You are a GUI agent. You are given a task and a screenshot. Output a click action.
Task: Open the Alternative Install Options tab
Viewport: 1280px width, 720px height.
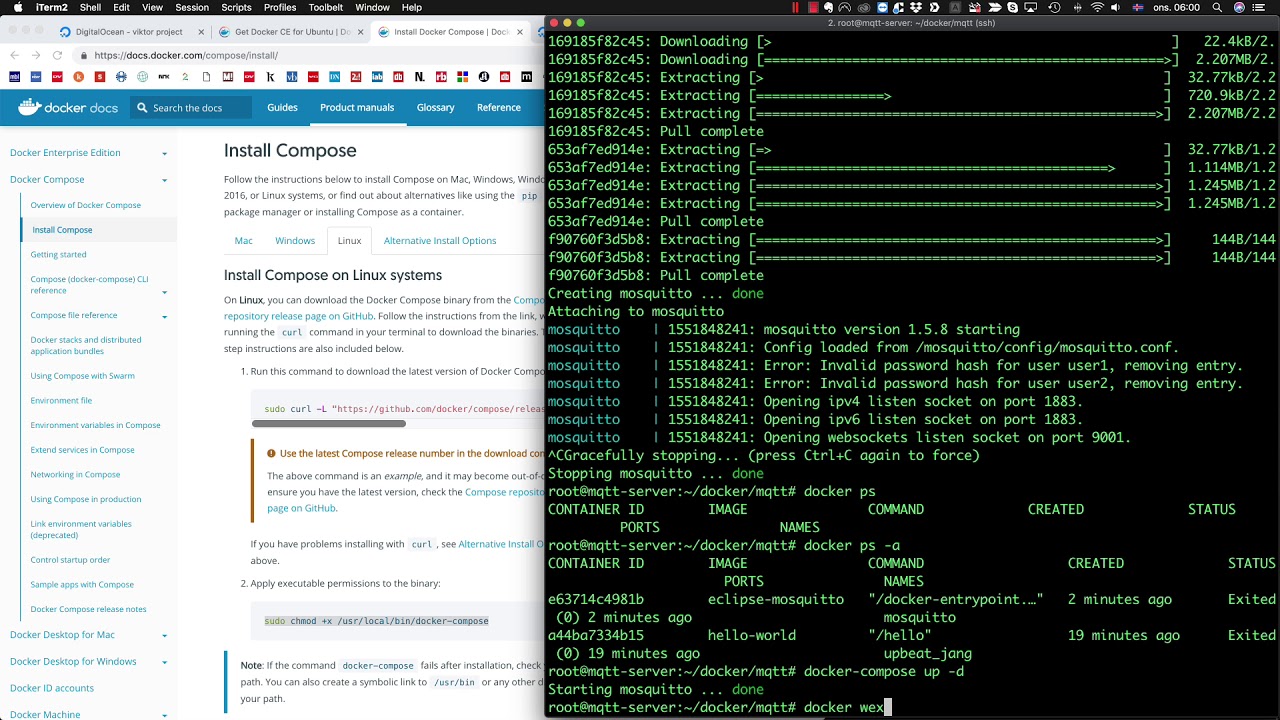pos(440,241)
